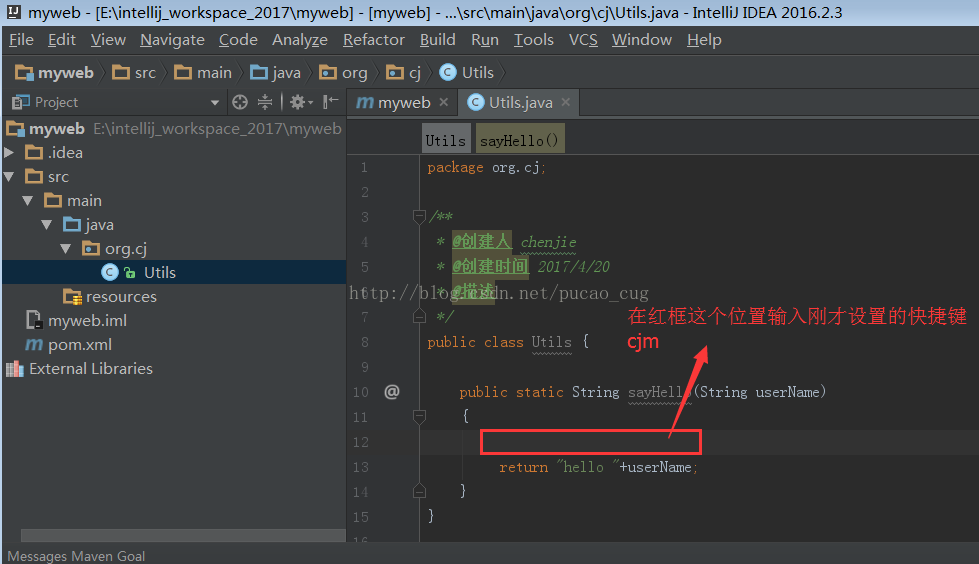Click src in the navigation breadcrumb
The image size is (979, 564).
[x=134, y=73]
